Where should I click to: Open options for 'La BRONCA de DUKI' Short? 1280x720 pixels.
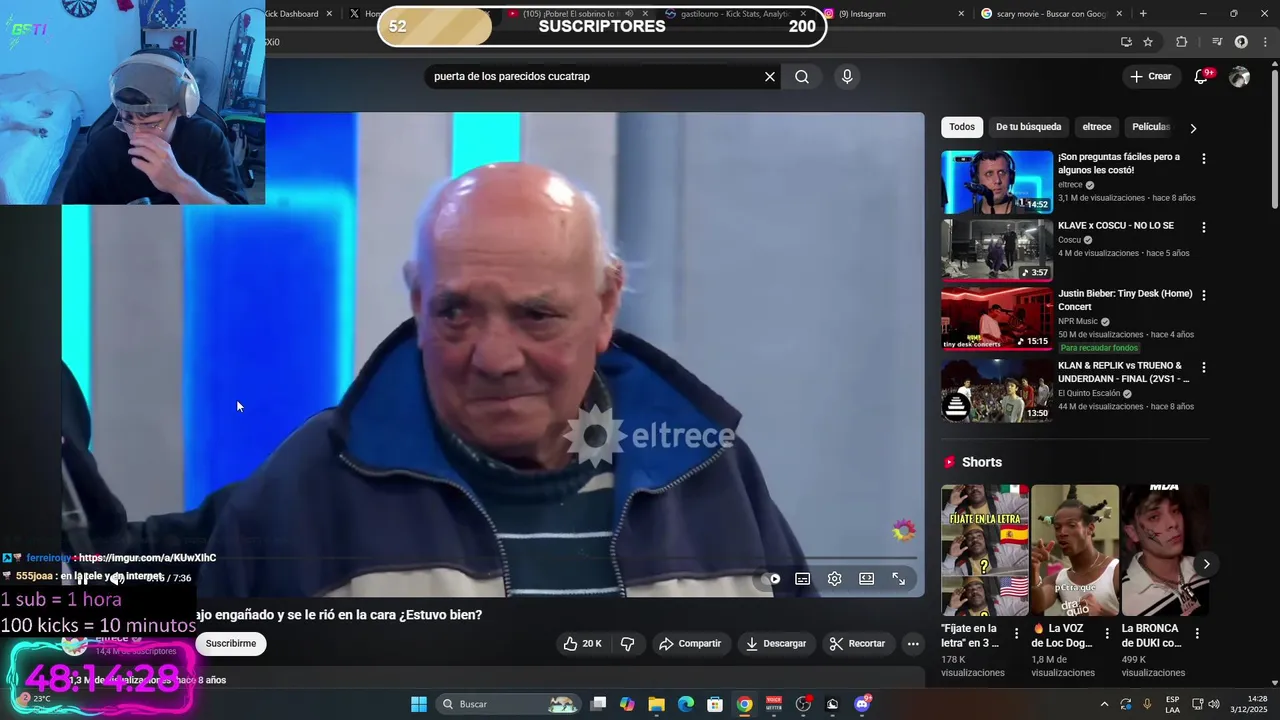1197,633
